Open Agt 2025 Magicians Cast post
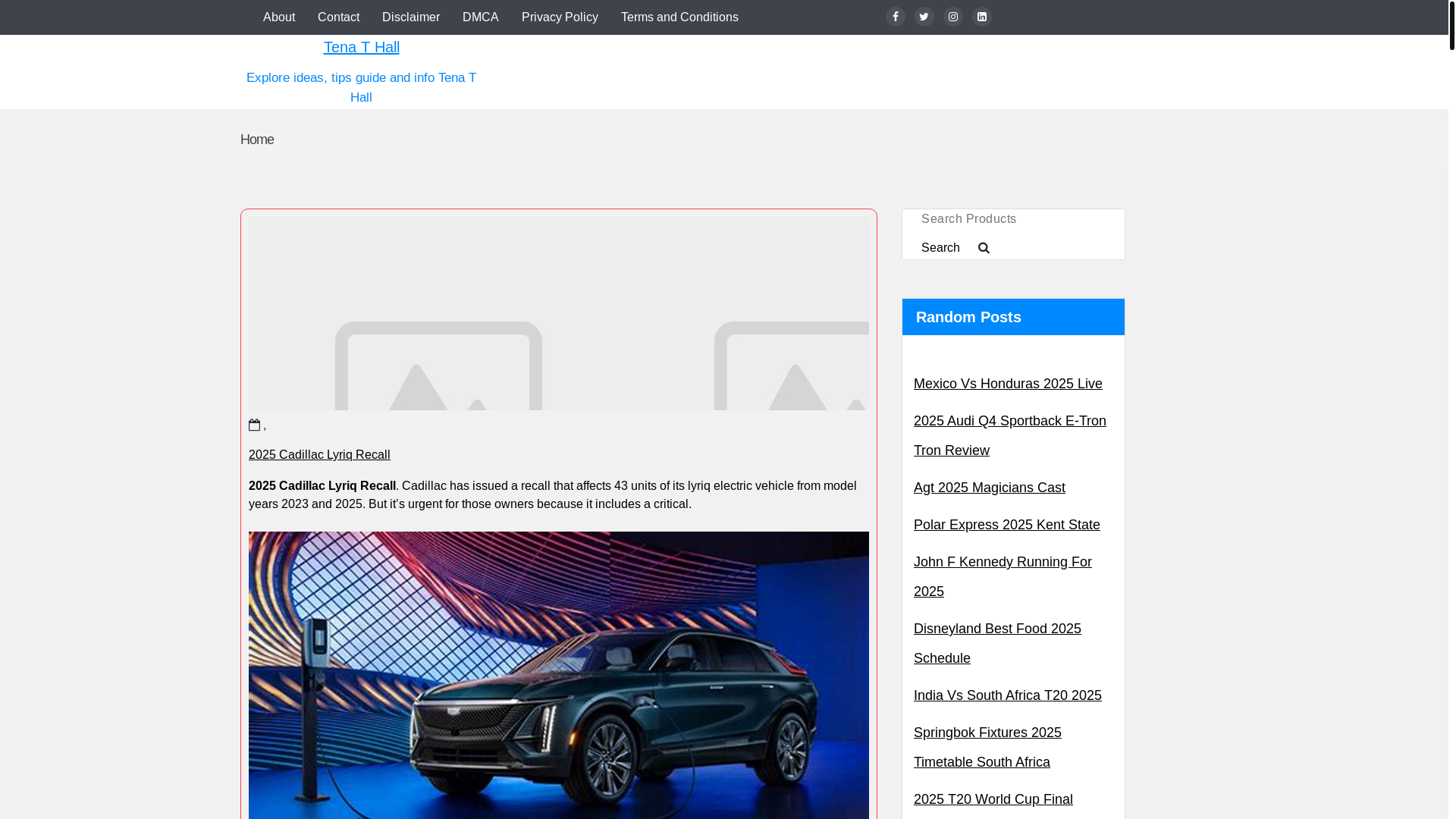 [x=990, y=488]
